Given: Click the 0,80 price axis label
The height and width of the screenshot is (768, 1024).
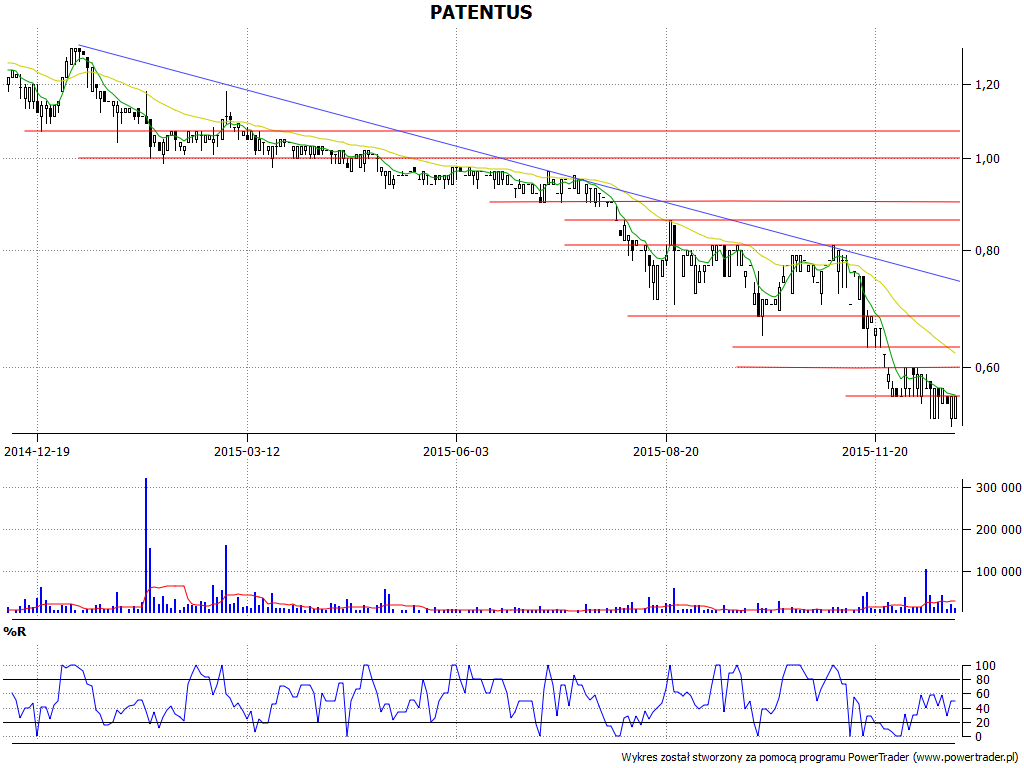Looking at the screenshot, I should coord(987,251).
